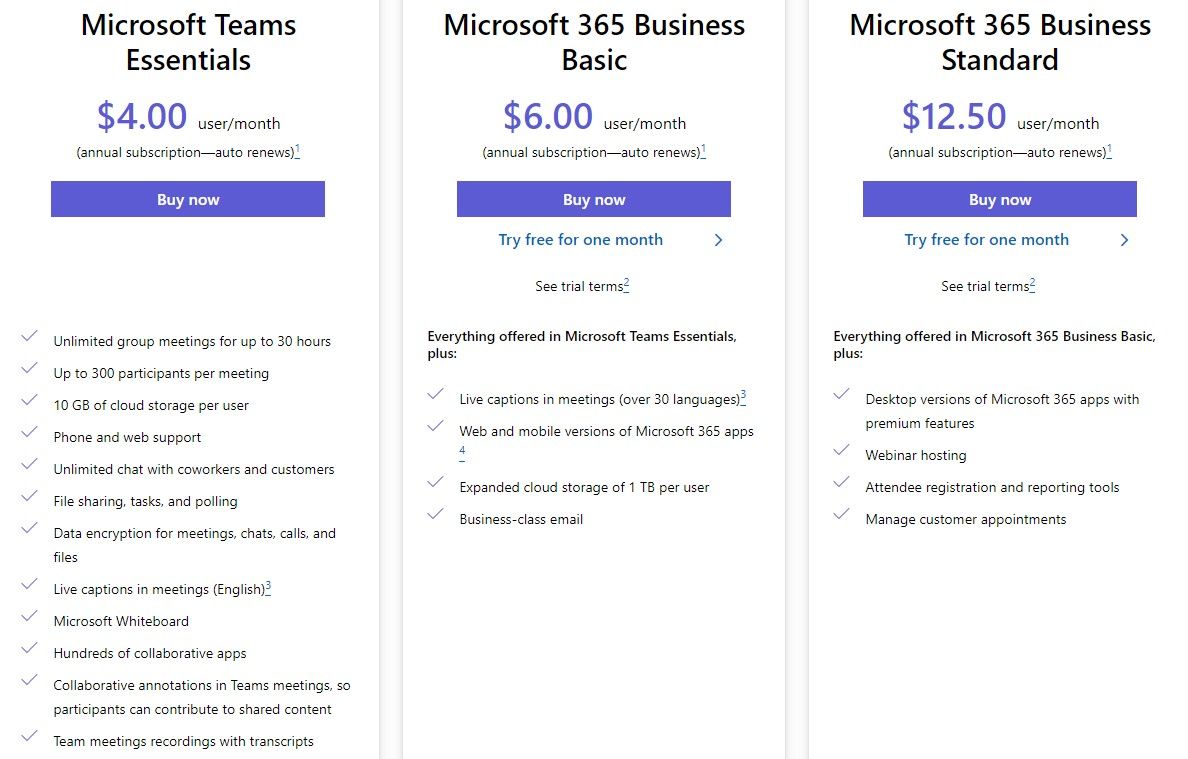Open footnote 2 beside Business Standard's trial terms
This screenshot has width=1188, height=759.
click(x=1034, y=282)
